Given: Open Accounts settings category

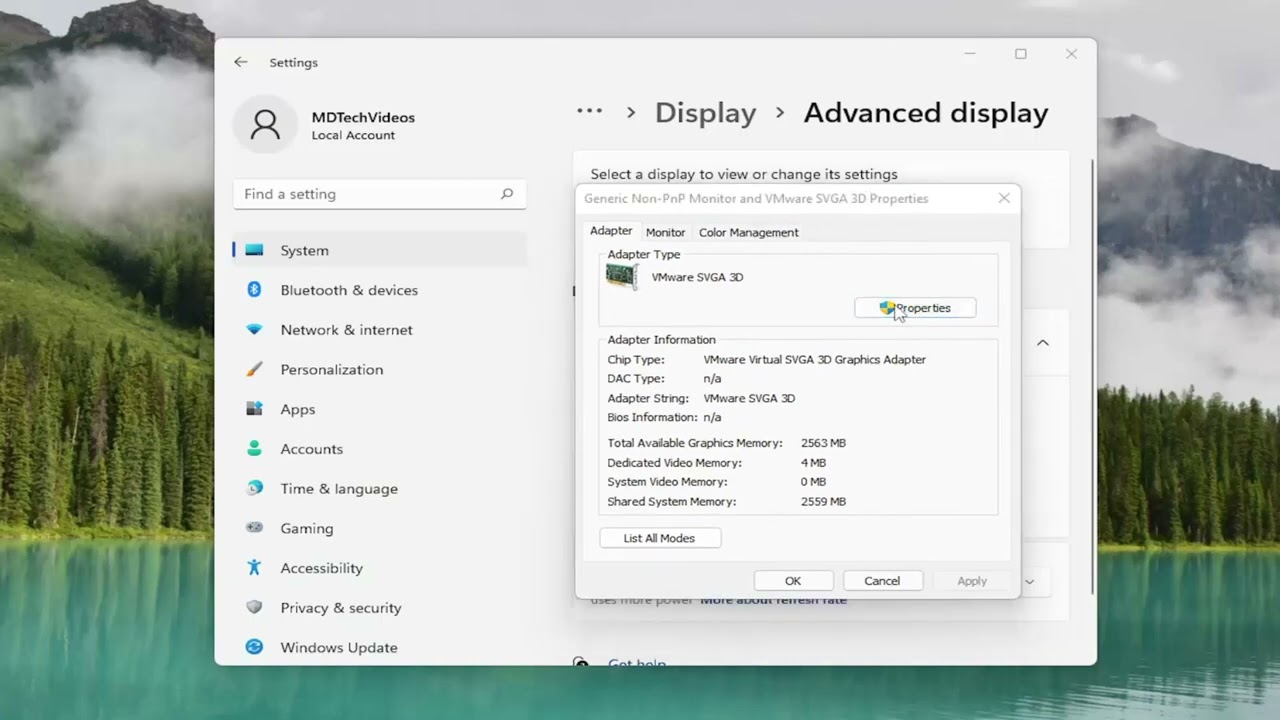Looking at the screenshot, I should pos(380,449).
